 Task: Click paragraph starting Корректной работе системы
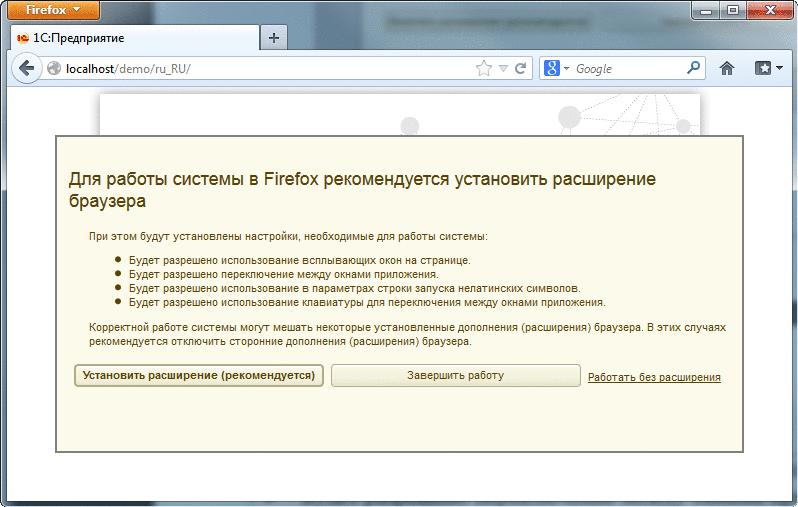pyautogui.click(x=408, y=334)
